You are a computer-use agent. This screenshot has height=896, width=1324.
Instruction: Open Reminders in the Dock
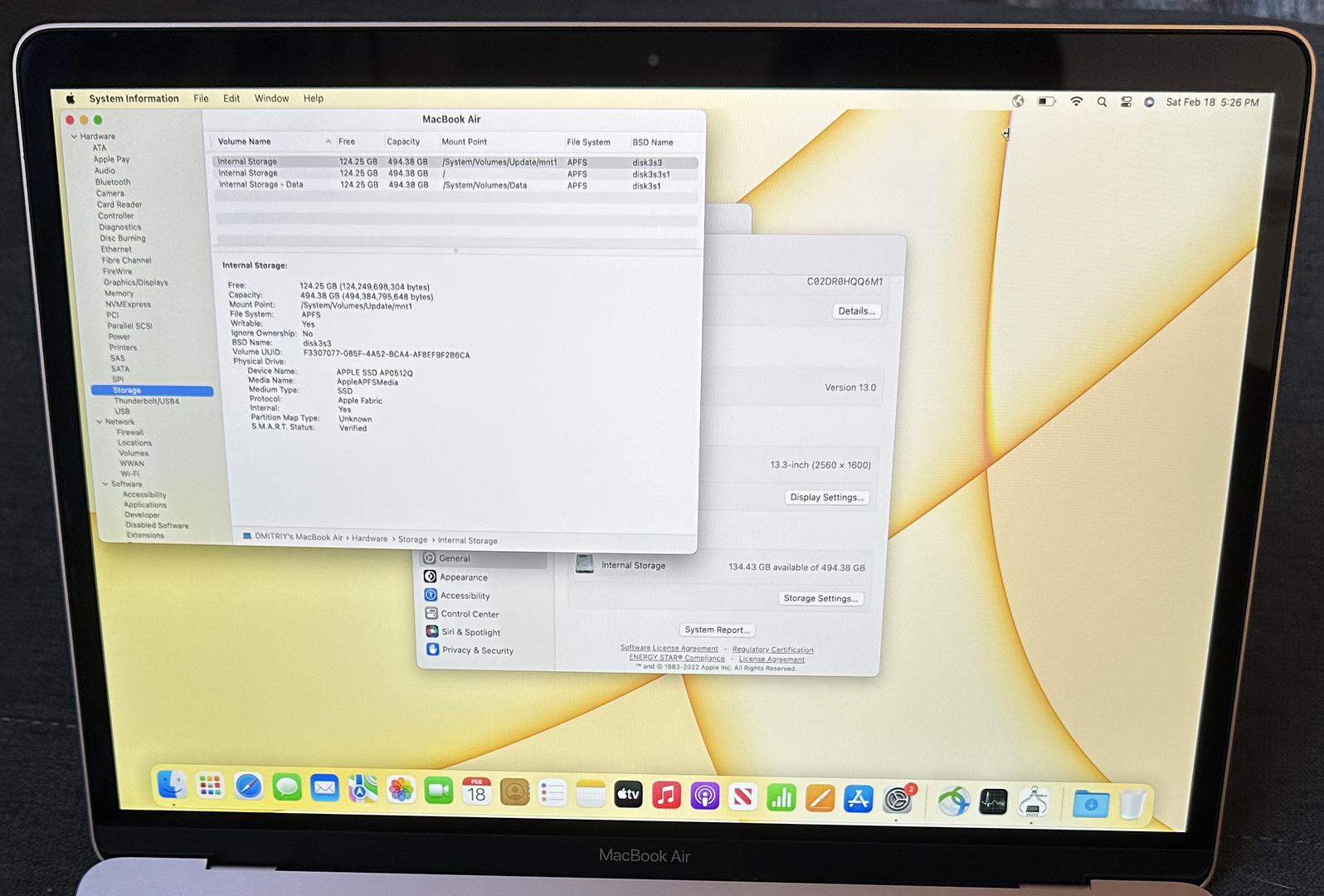(x=552, y=793)
